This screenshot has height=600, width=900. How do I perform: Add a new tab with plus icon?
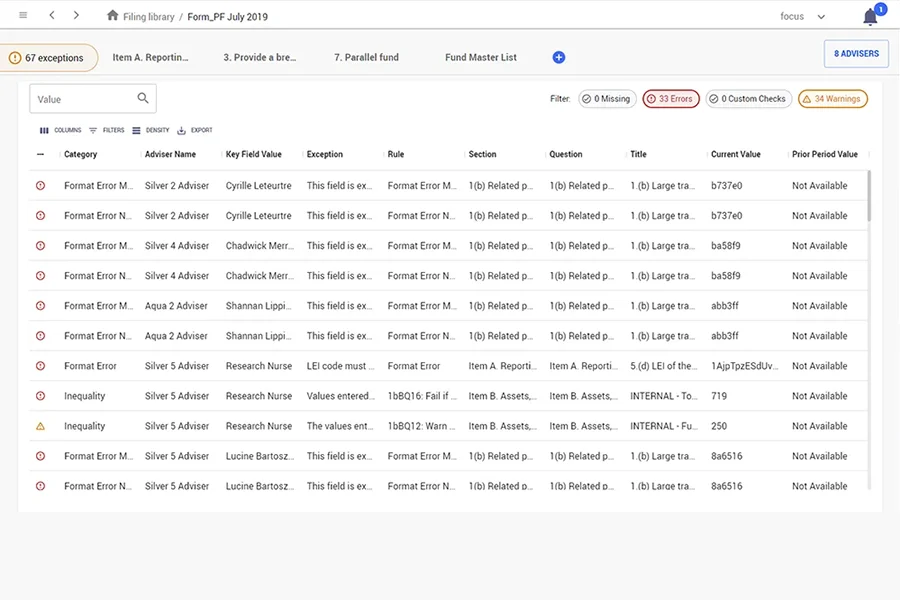559,58
